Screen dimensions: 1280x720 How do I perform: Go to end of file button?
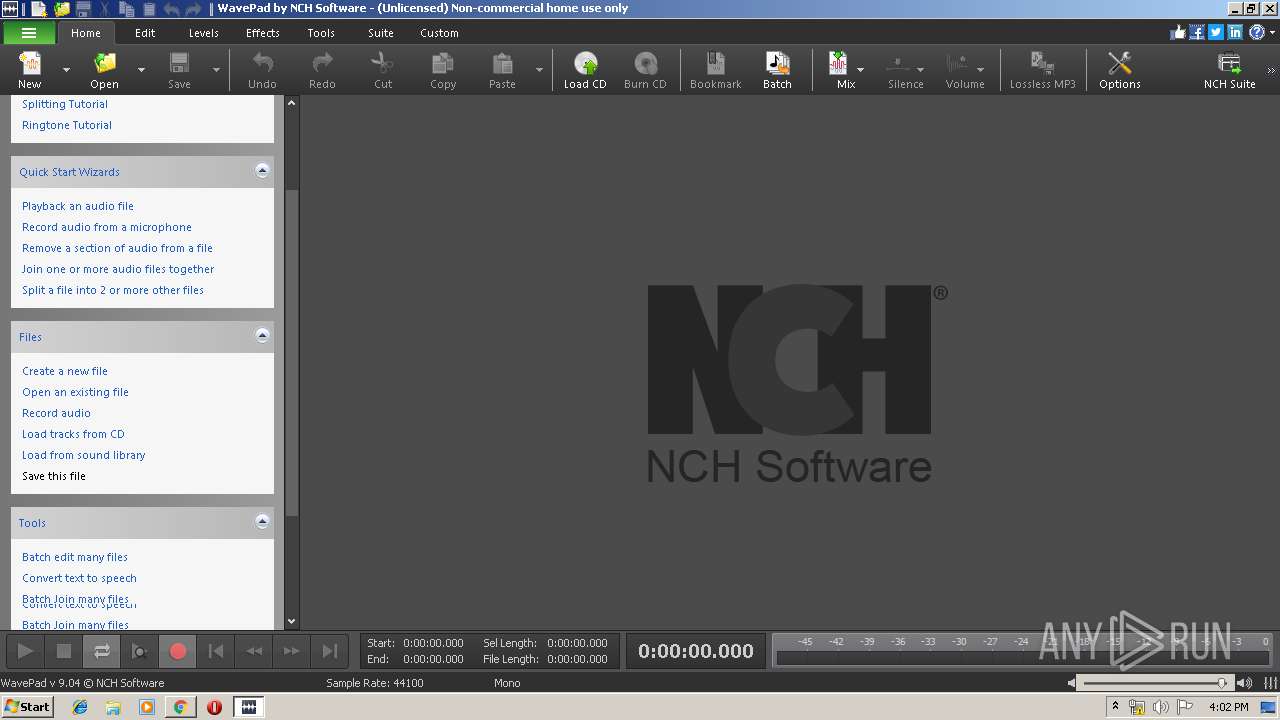[x=329, y=651]
